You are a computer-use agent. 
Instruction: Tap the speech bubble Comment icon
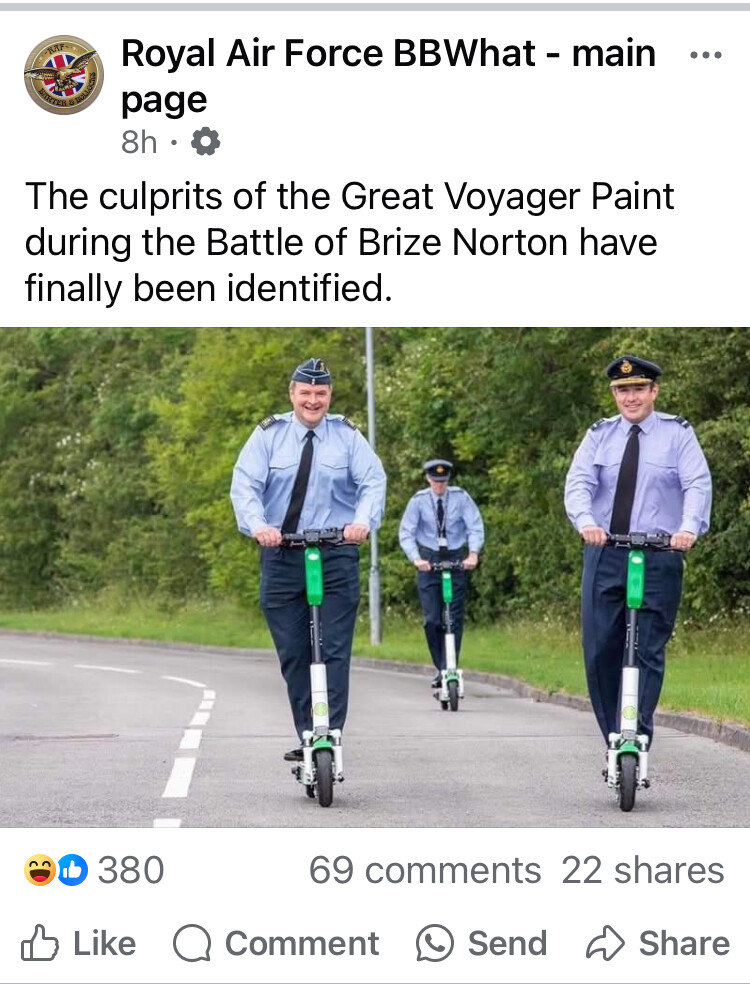(191, 943)
